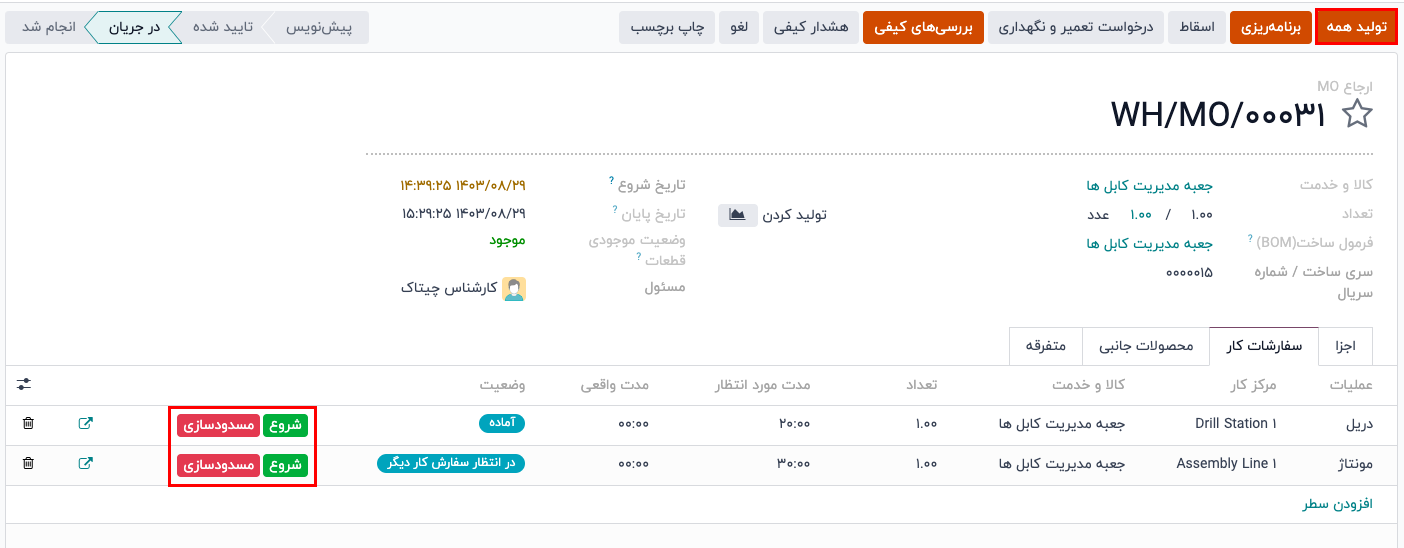Click the responsible user avatar
Viewport: 1404px width, 548px height.
click(x=514, y=289)
